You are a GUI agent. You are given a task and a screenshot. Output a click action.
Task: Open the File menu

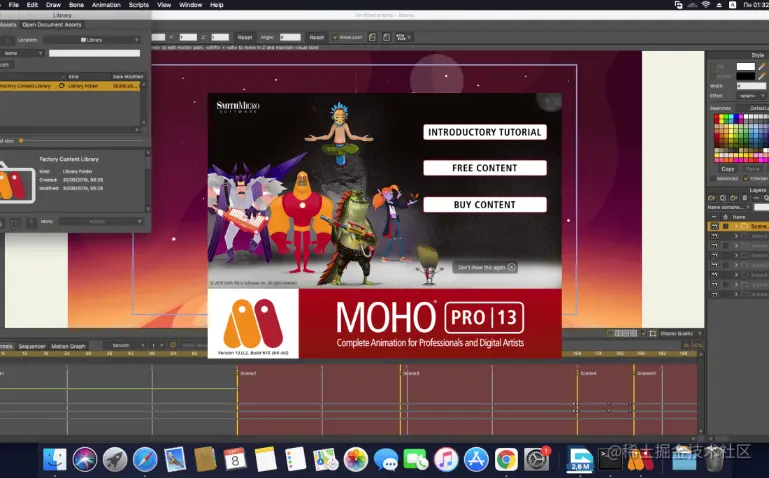pos(14,5)
